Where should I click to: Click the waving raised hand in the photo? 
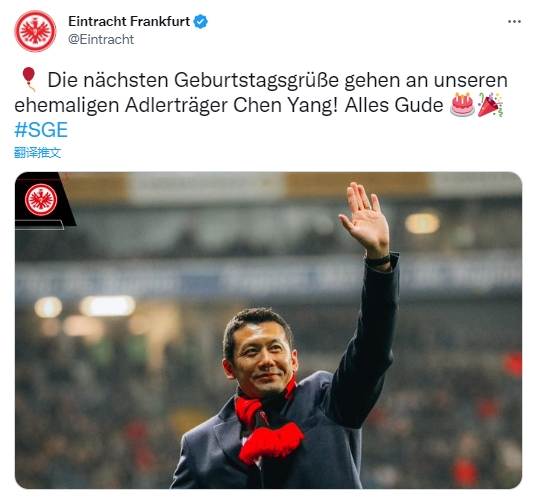365,217
